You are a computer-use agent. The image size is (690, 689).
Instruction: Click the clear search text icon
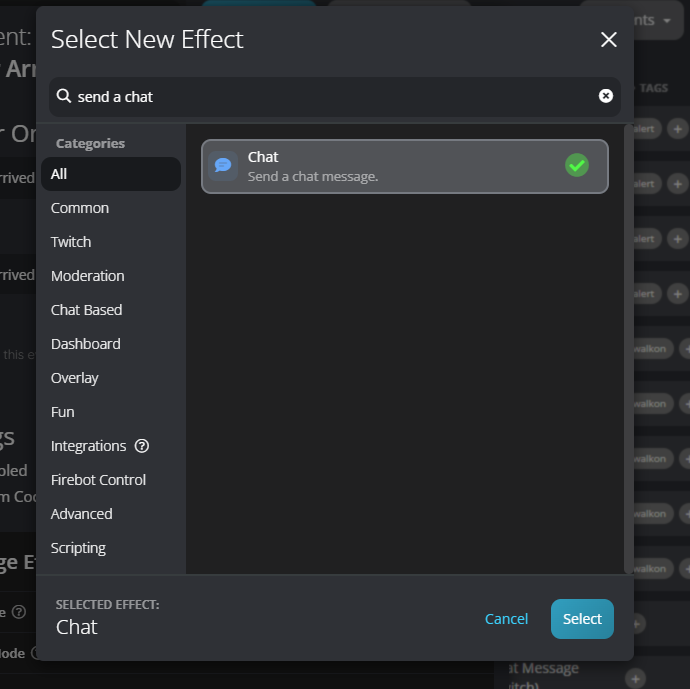pyautogui.click(x=605, y=96)
